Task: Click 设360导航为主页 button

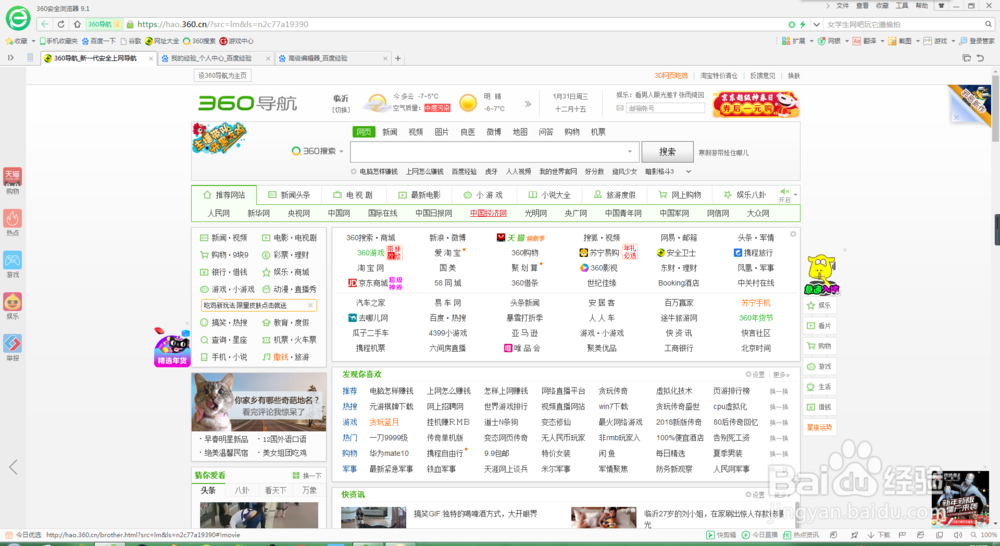Action: point(222,75)
